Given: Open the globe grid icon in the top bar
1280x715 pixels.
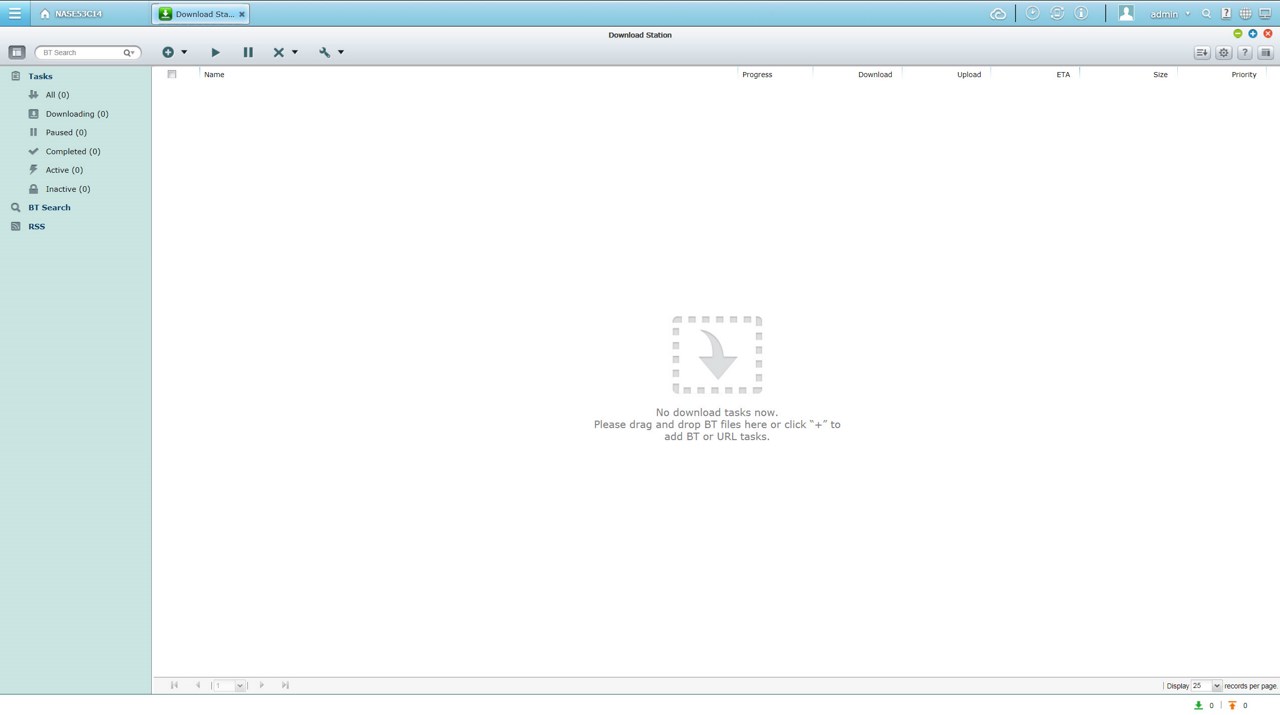Looking at the screenshot, I should pos(1245,14).
